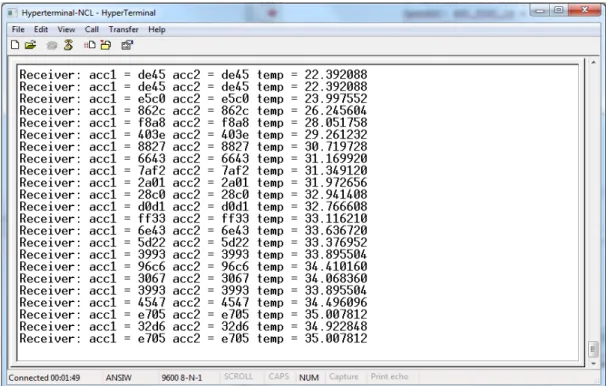Click the temp value 26.245604

(335, 111)
